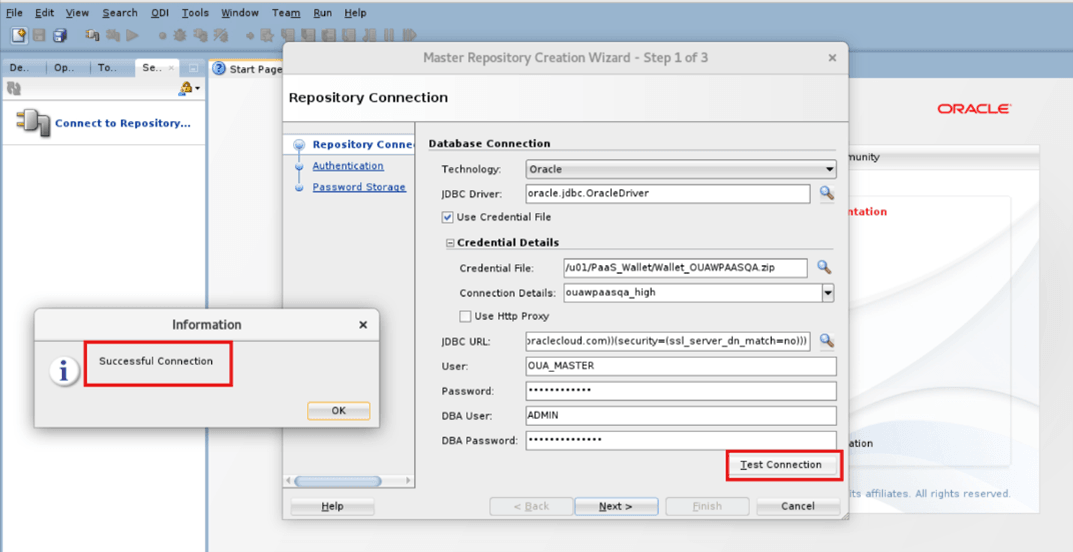Screen dimensions: 1073x552
Task: Select the Repository Connection wizard step
Action: [363, 144]
